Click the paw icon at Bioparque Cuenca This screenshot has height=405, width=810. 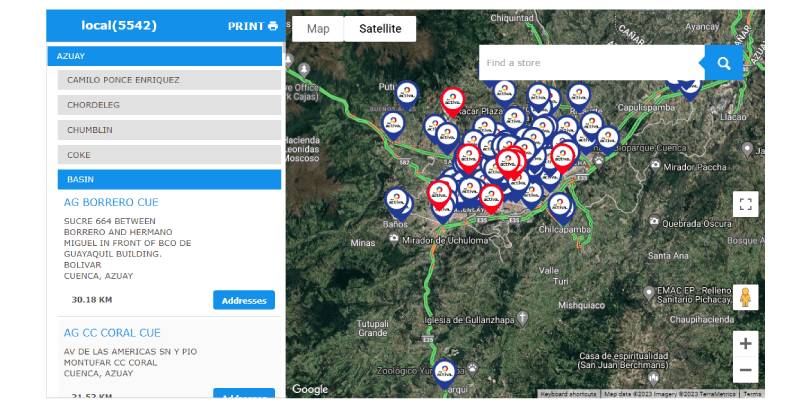click(599, 160)
